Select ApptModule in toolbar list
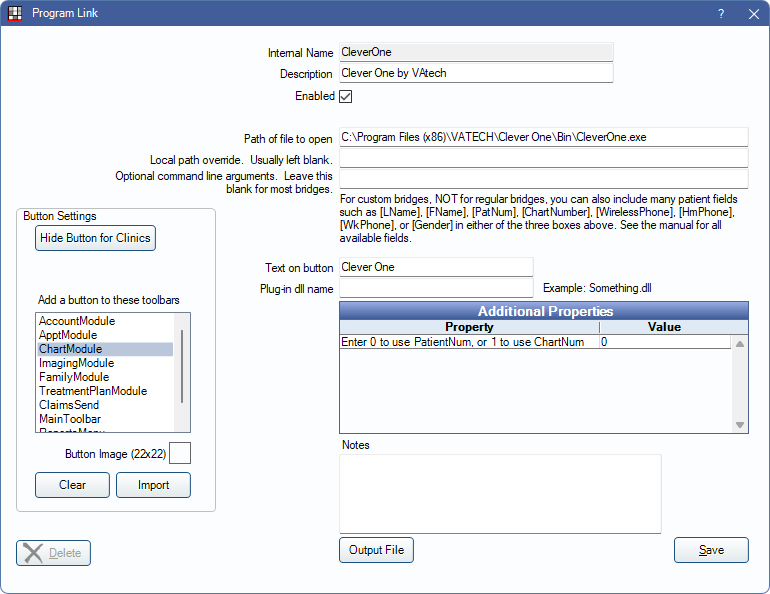The image size is (770, 594). click(68, 335)
